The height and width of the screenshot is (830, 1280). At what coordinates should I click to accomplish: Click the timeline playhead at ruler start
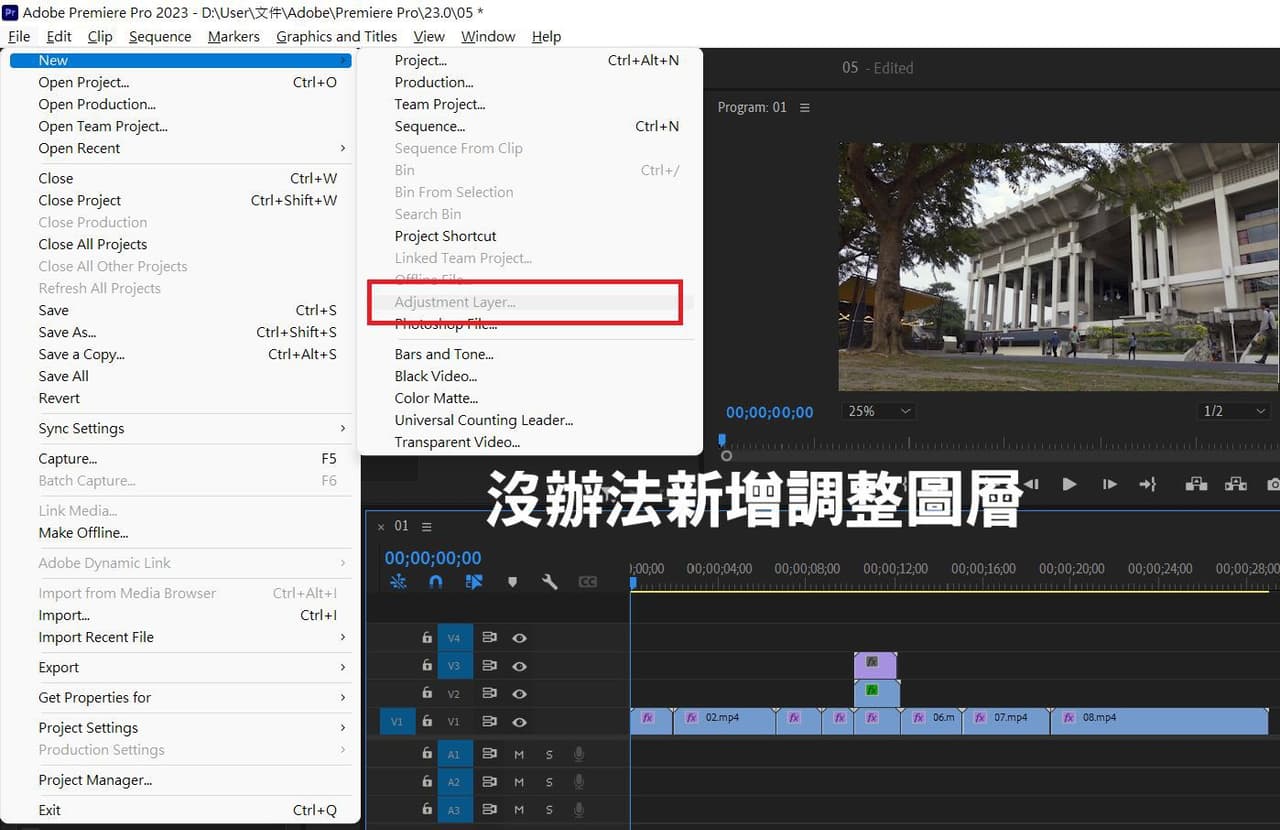[633, 582]
